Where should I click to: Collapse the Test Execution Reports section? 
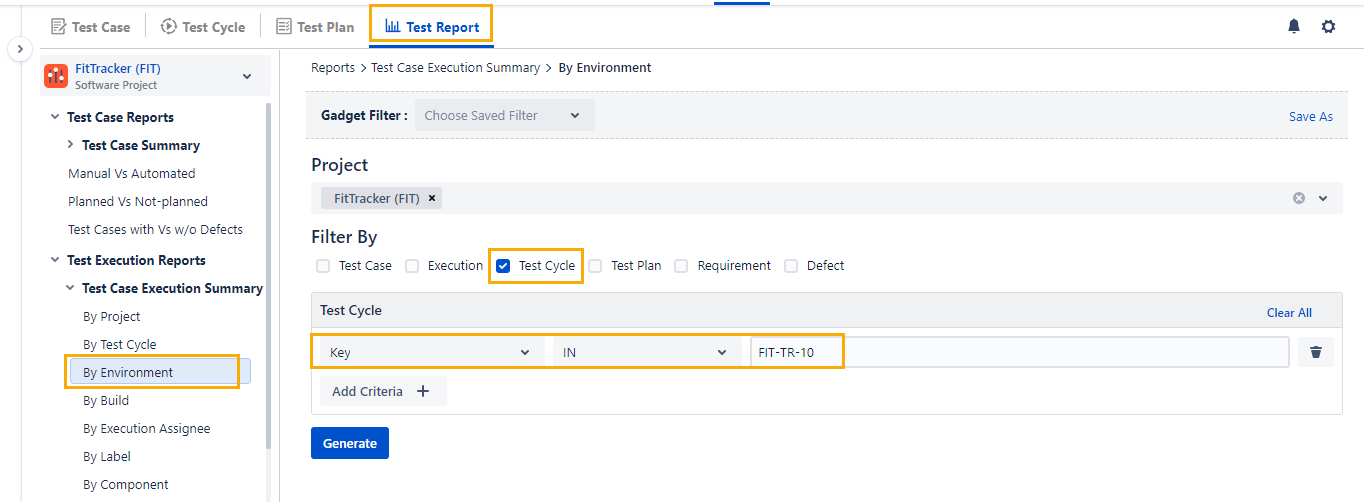tap(55, 260)
